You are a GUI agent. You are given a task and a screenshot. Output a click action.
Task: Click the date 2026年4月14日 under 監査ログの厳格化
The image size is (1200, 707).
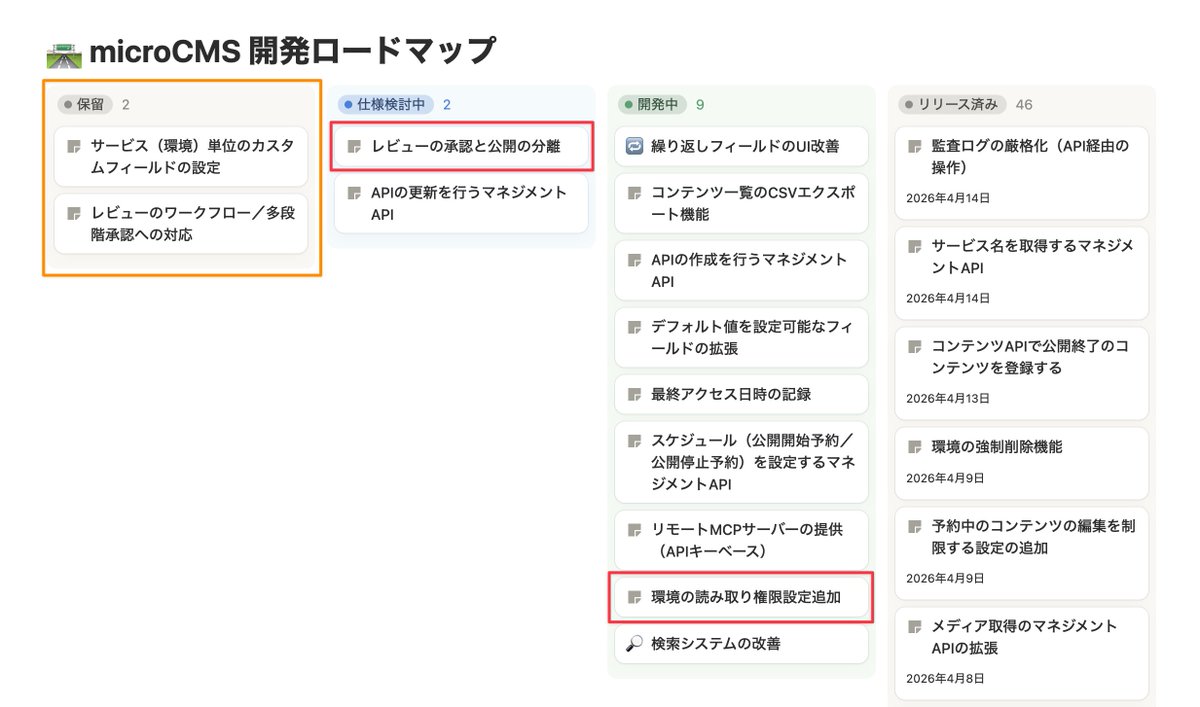[948, 198]
